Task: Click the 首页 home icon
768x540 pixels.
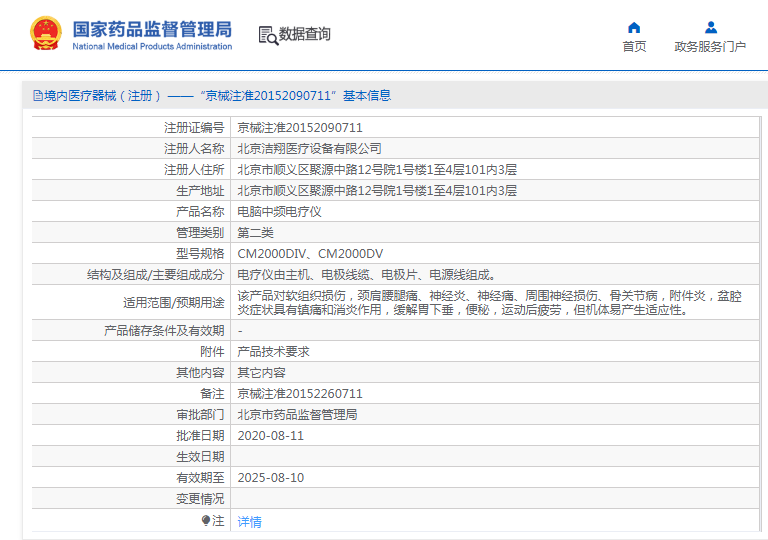Action: pos(634,27)
